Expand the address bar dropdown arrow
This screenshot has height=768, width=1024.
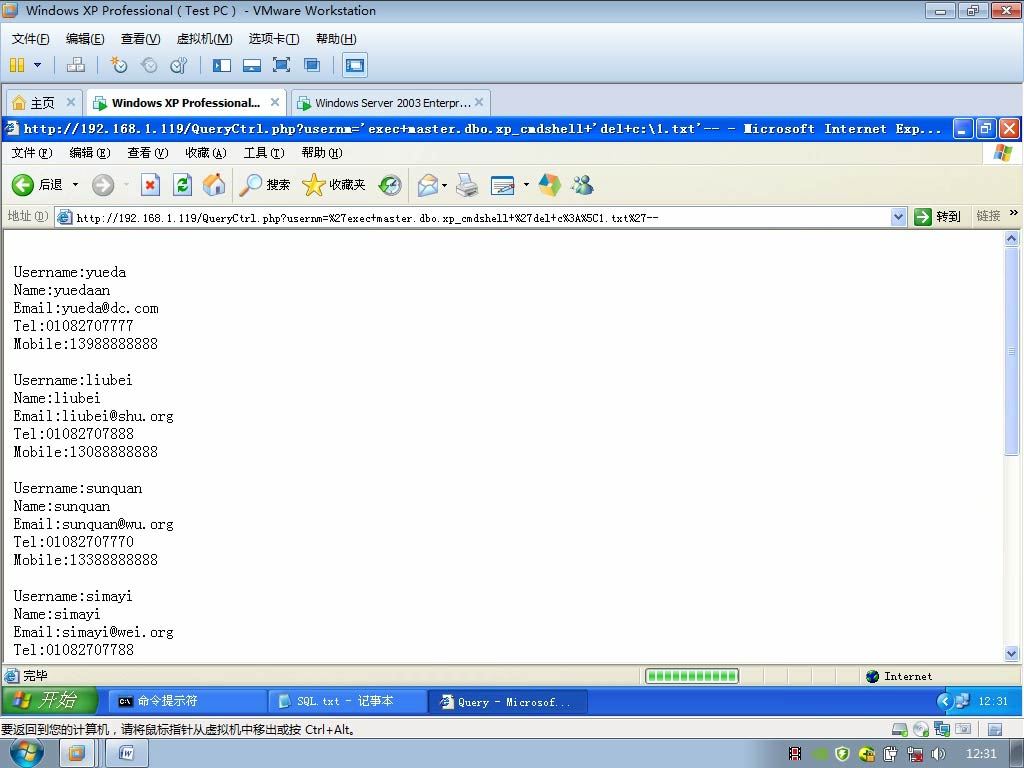(x=899, y=217)
